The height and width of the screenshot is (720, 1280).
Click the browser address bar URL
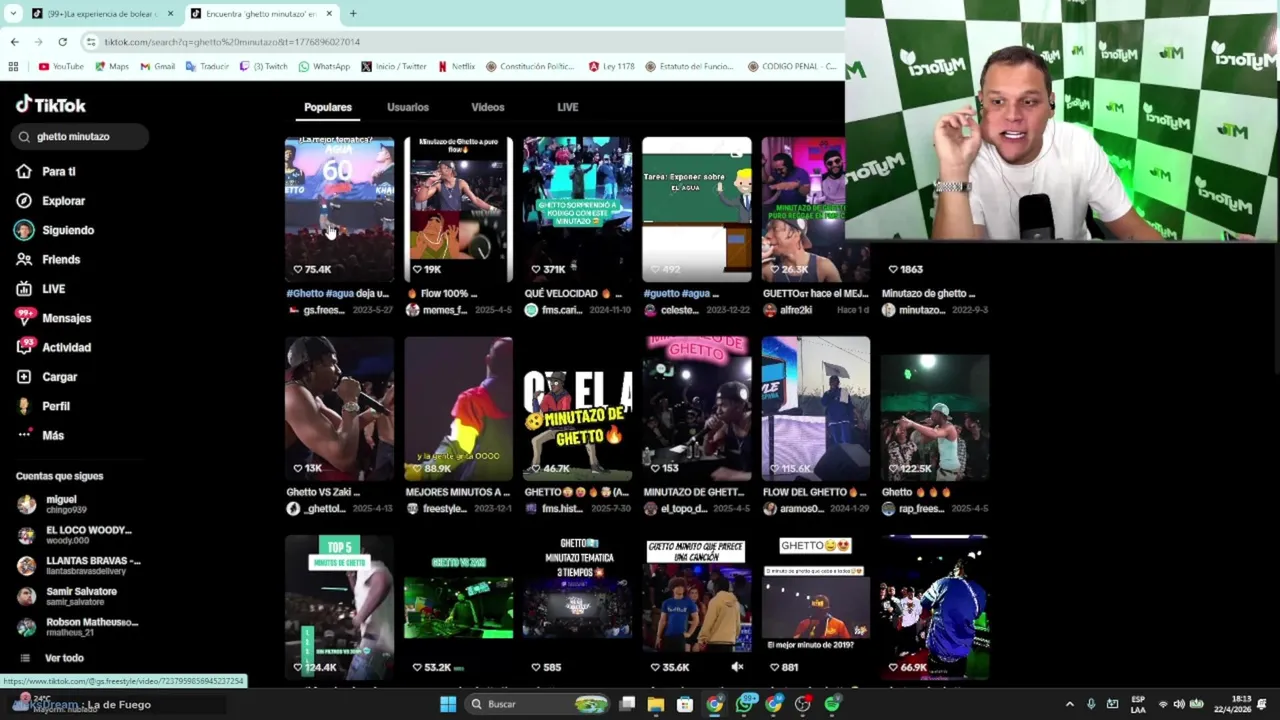click(x=232, y=42)
